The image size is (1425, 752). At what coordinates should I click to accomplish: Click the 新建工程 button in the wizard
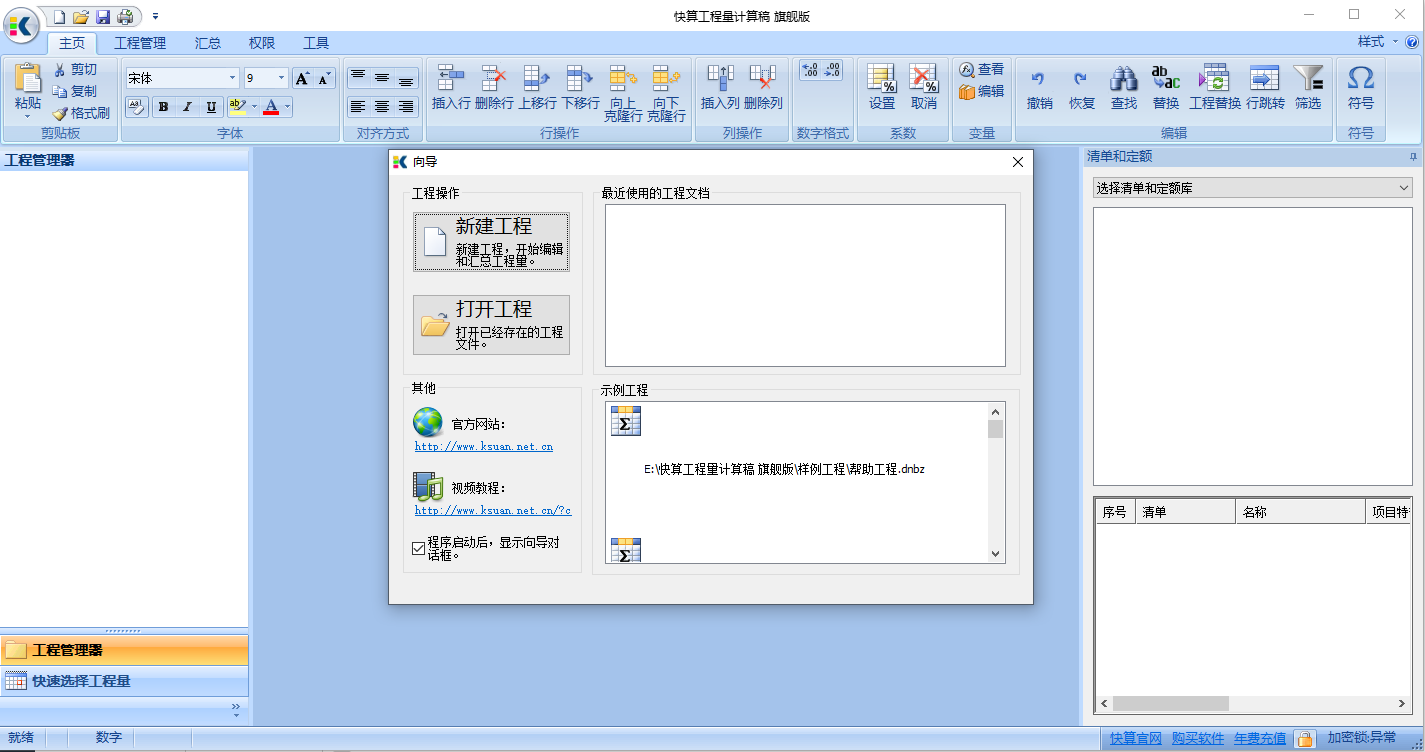(x=491, y=241)
